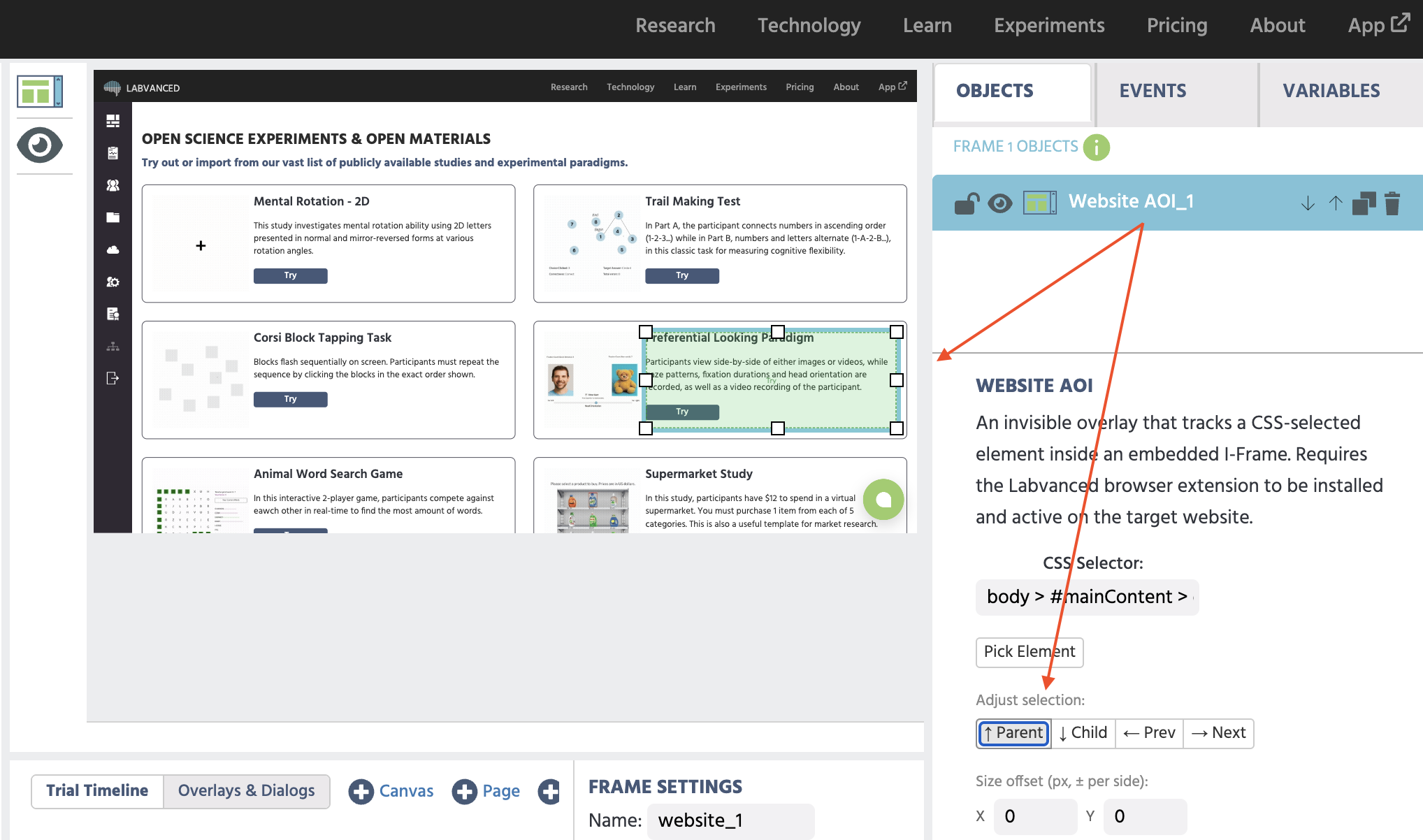Screen dimensions: 1423x840
Task: Edit the frame Name field website_1
Action: pos(730,820)
